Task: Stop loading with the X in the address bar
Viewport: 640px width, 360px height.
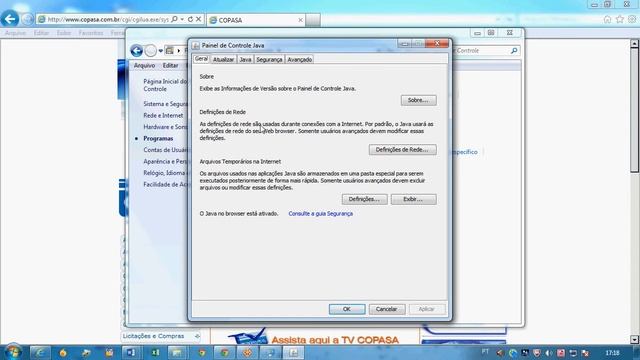Action: [198, 19]
